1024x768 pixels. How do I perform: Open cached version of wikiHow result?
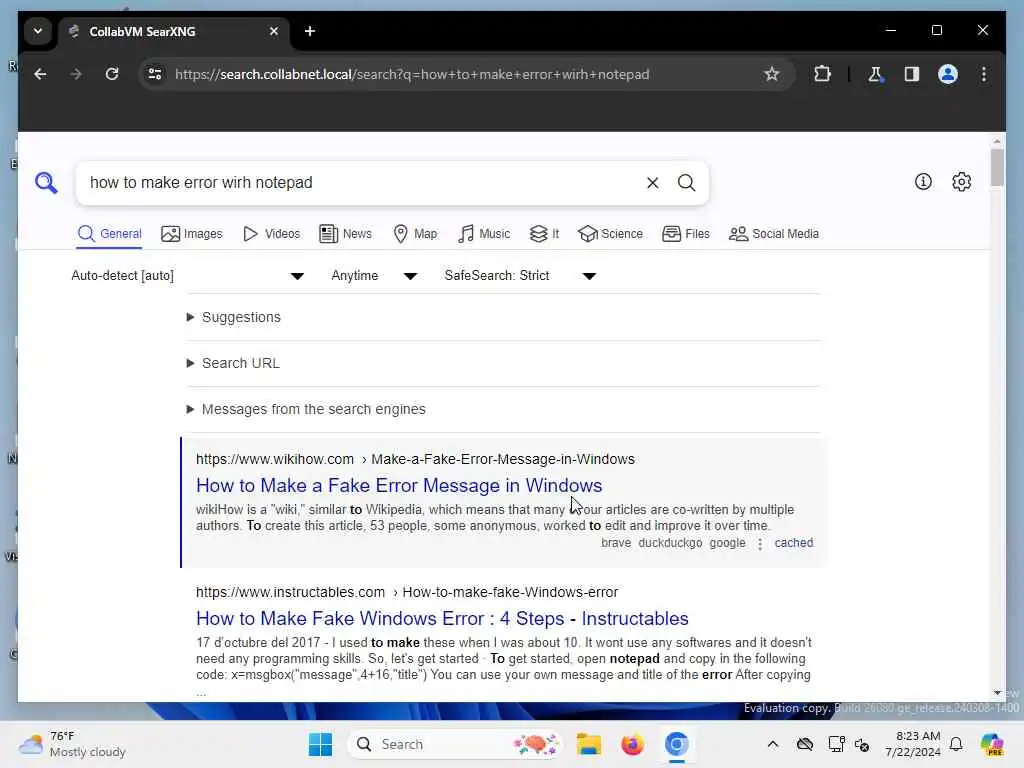793,543
